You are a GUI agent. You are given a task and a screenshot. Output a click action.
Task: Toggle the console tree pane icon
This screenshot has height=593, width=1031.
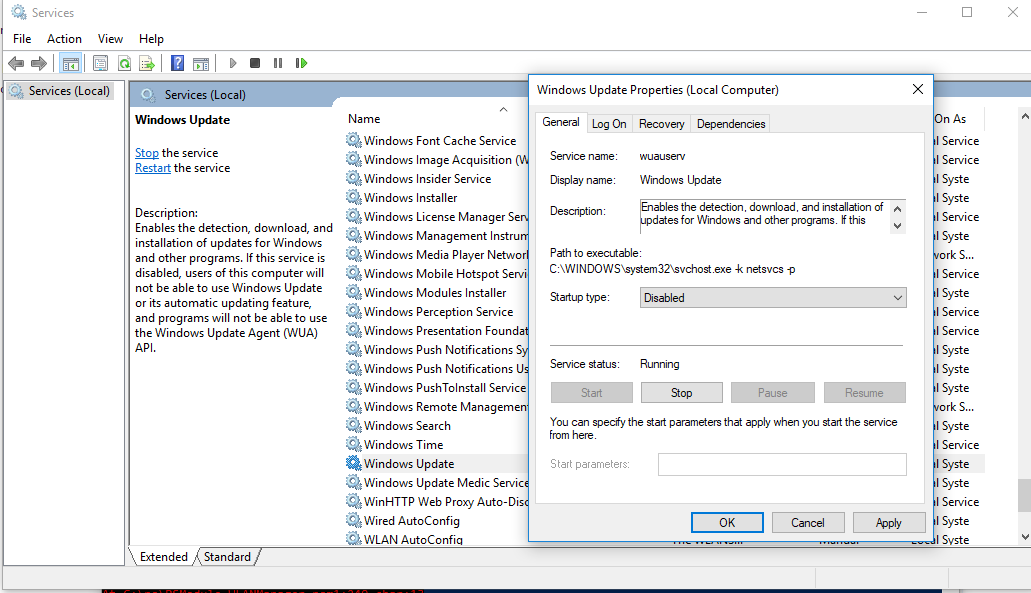tap(70, 63)
